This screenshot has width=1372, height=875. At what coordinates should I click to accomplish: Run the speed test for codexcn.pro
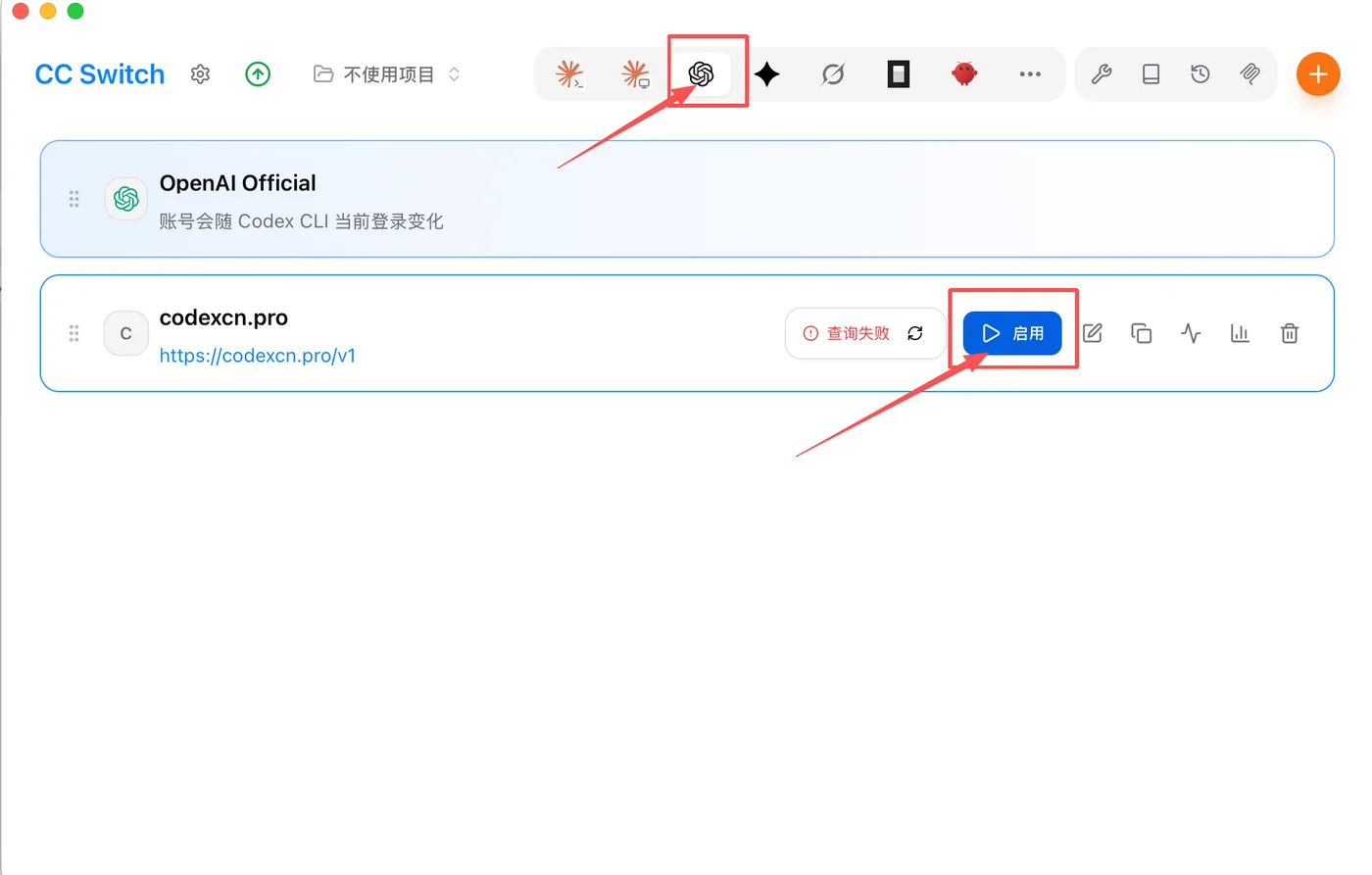[x=1191, y=333]
